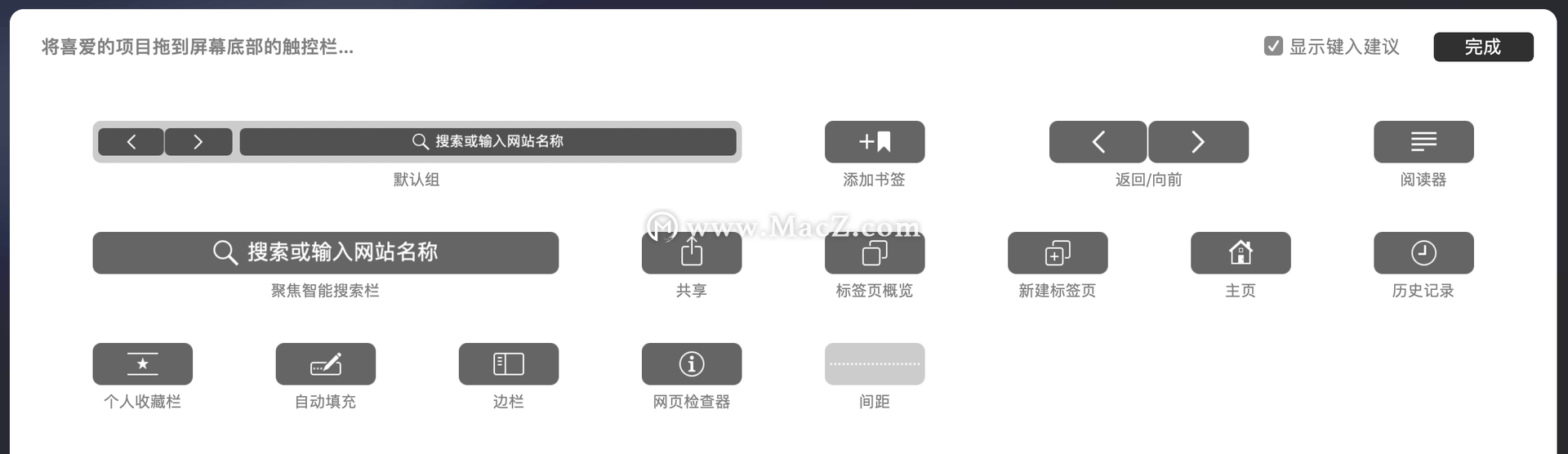Choose the 自动填充 autofill icon
The image size is (1568, 454).
pos(326,364)
